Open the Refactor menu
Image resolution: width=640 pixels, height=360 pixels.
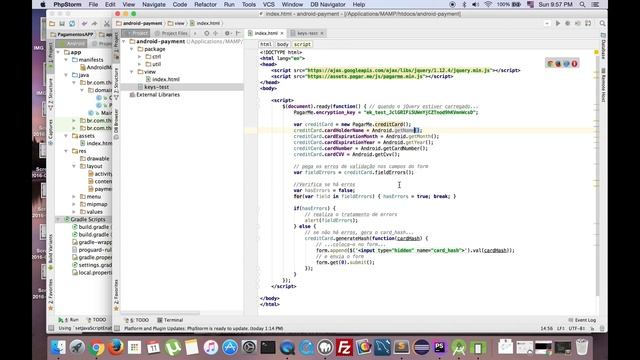point(205,4)
